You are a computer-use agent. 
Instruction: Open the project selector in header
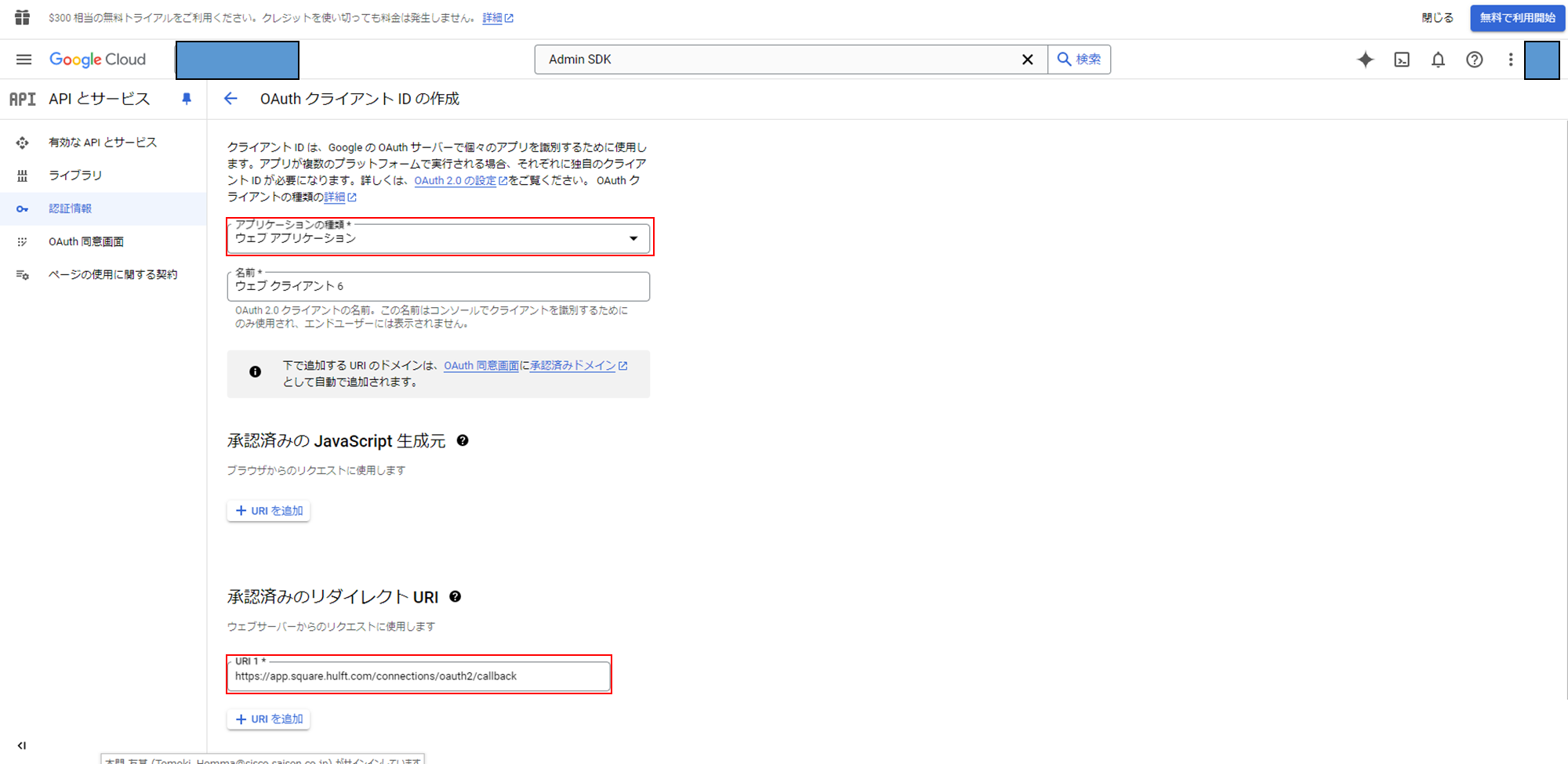click(238, 60)
